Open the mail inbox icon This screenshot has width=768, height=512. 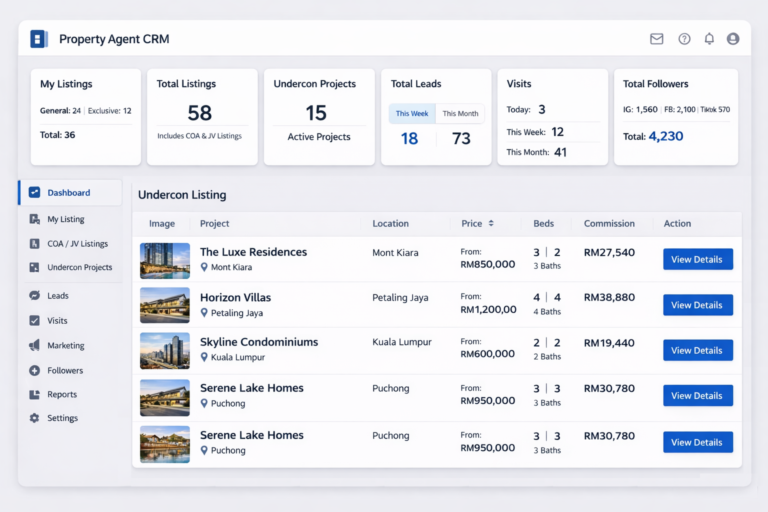657,39
